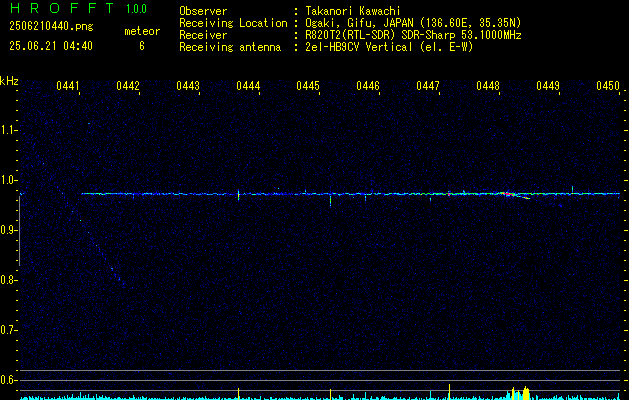Viewport: 629px width, 400px height.
Task: Click the Receiver label
Action: click(203, 35)
